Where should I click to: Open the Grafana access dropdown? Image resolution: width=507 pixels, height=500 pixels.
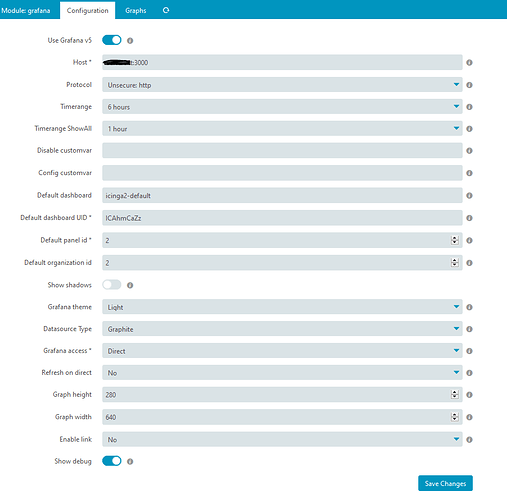coord(282,351)
